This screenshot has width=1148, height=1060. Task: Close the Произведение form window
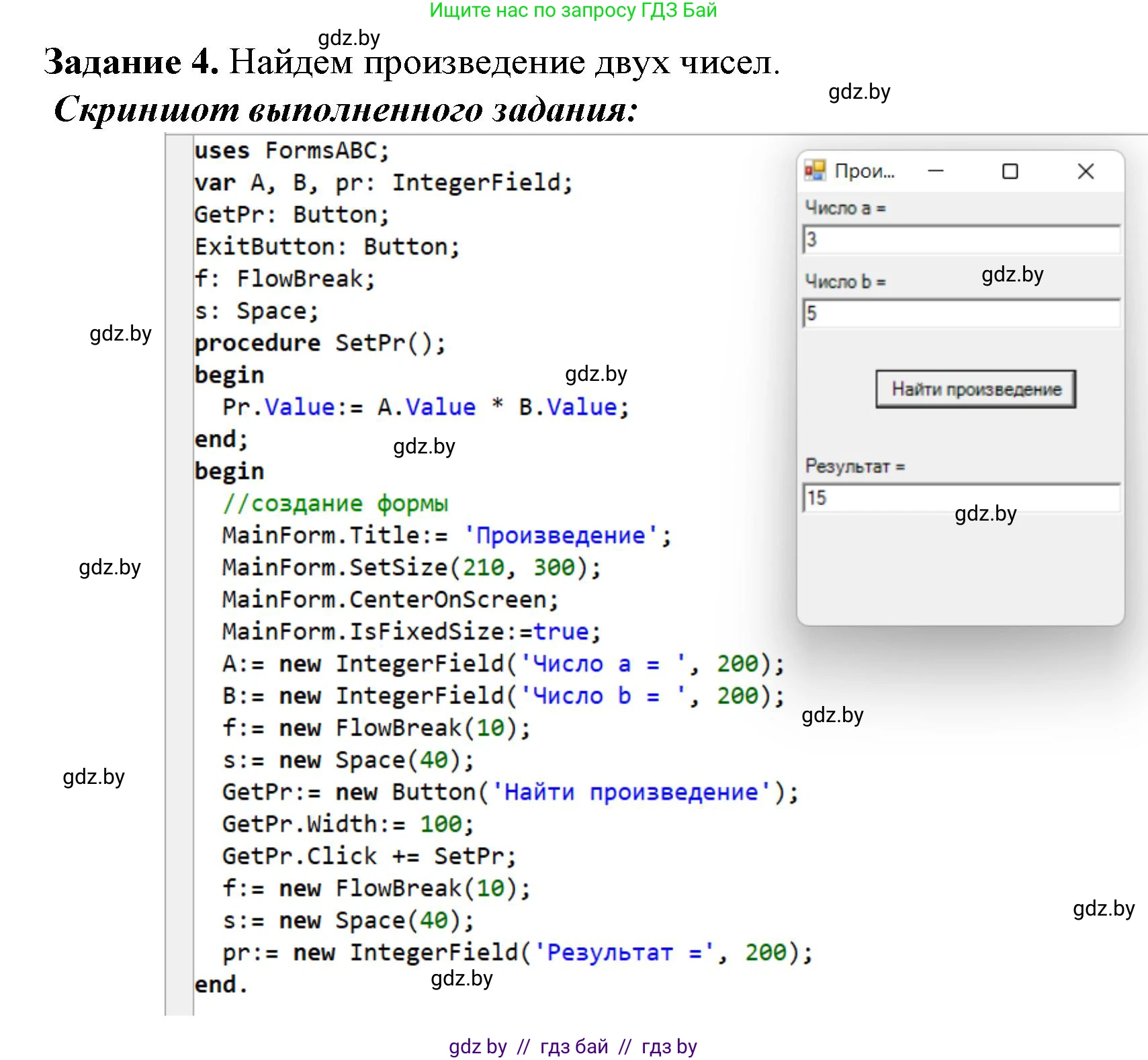click(x=1085, y=171)
